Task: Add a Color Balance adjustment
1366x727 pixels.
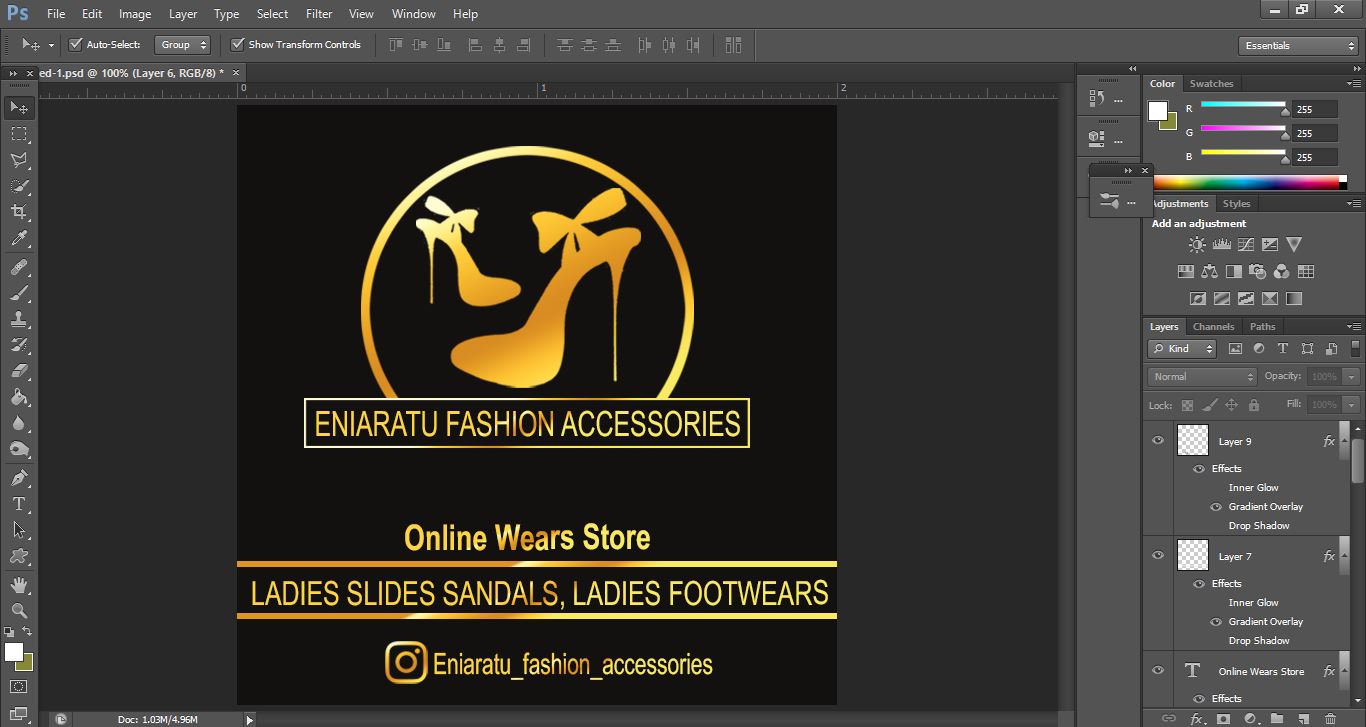Action: pyautogui.click(x=1209, y=271)
